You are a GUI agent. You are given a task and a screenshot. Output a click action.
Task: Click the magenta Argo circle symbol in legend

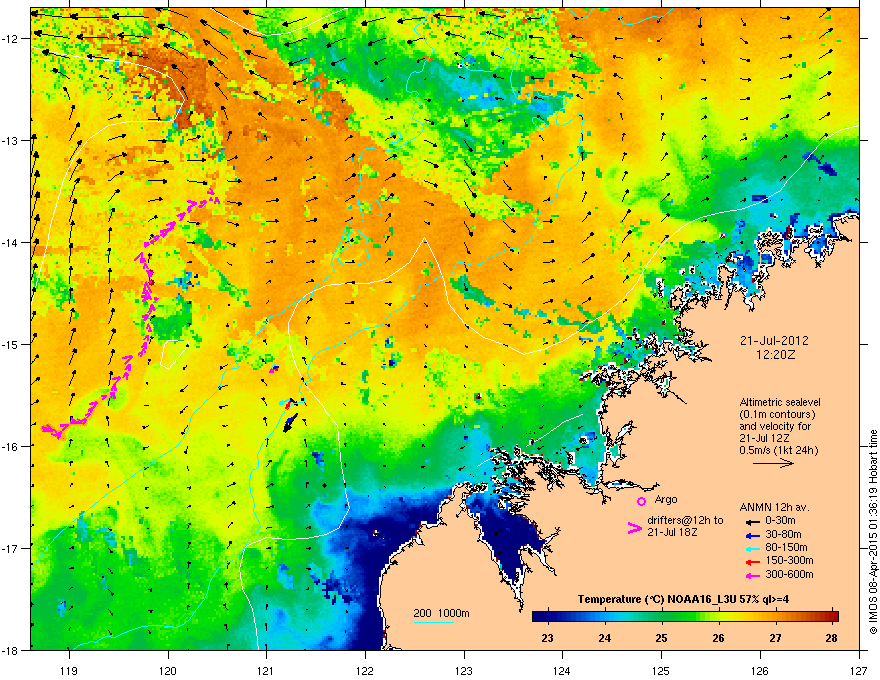click(x=641, y=501)
